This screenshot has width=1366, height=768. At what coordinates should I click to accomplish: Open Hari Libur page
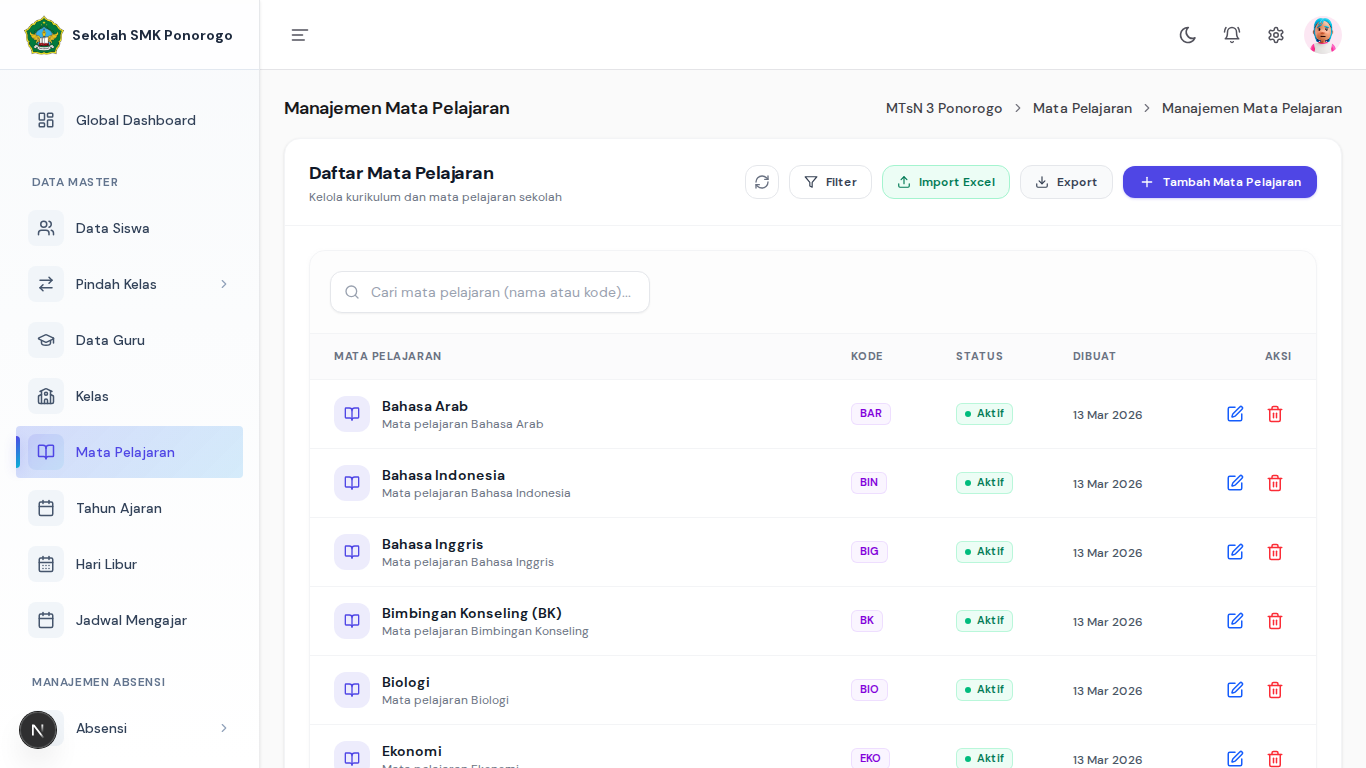[130, 564]
